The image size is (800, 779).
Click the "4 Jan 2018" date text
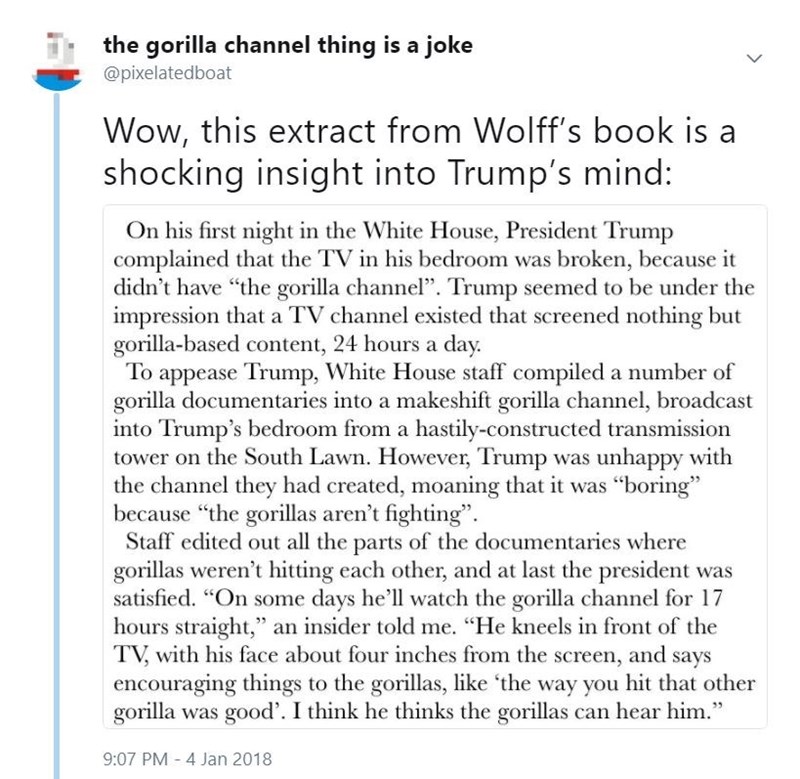(218, 757)
